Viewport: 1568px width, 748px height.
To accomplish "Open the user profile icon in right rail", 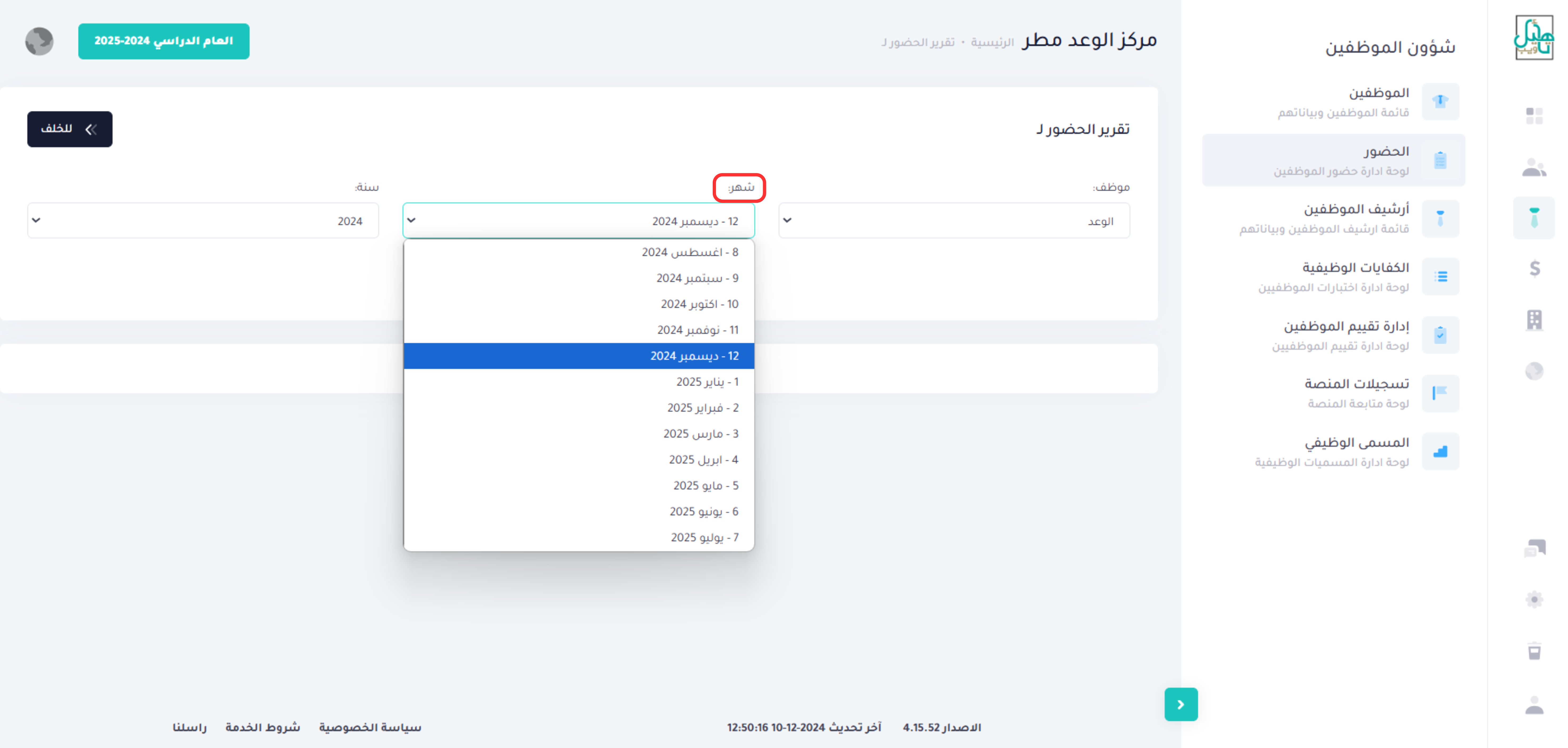I will pyautogui.click(x=1534, y=705).
